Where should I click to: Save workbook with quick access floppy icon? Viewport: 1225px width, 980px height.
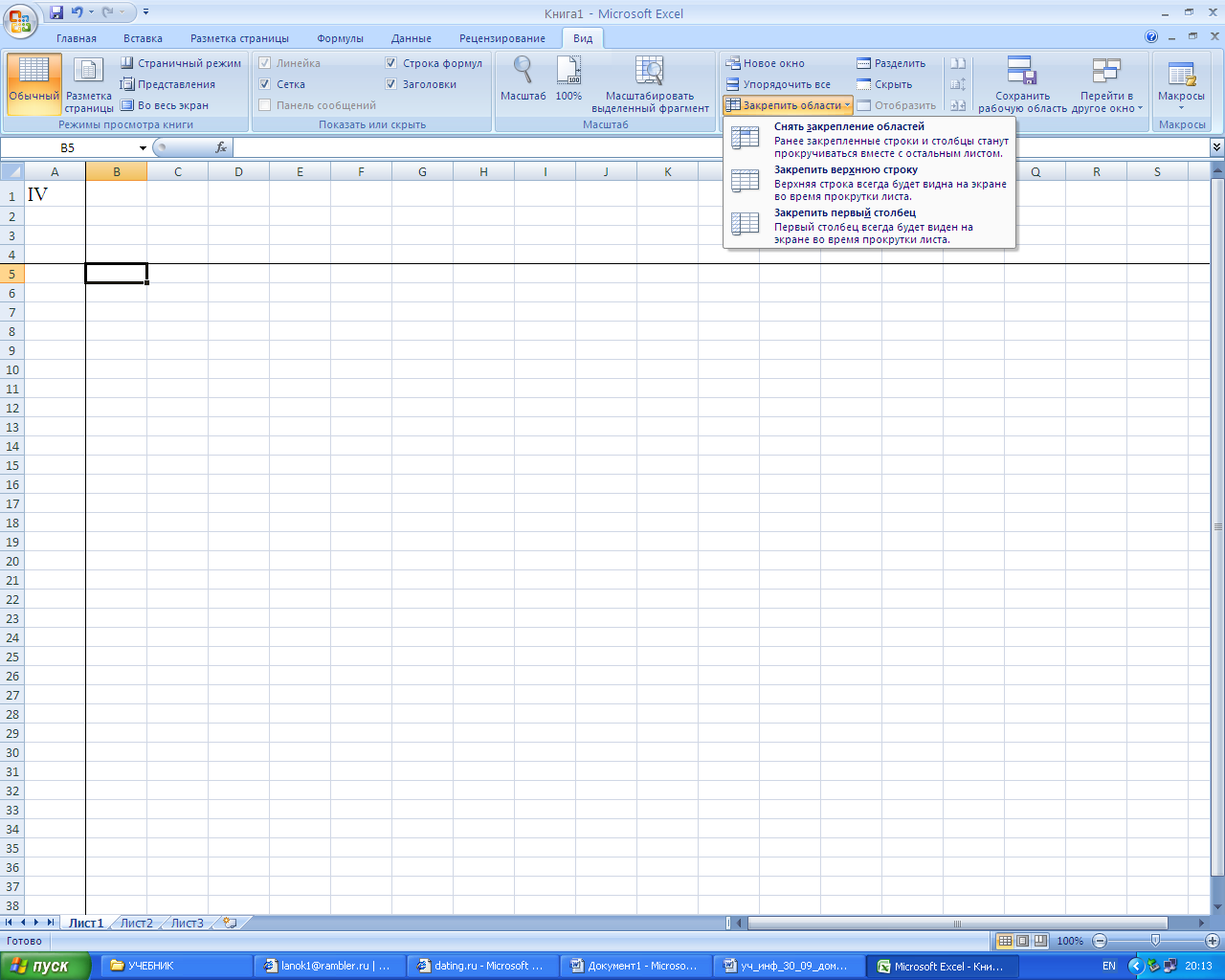(x=56, y=13)
